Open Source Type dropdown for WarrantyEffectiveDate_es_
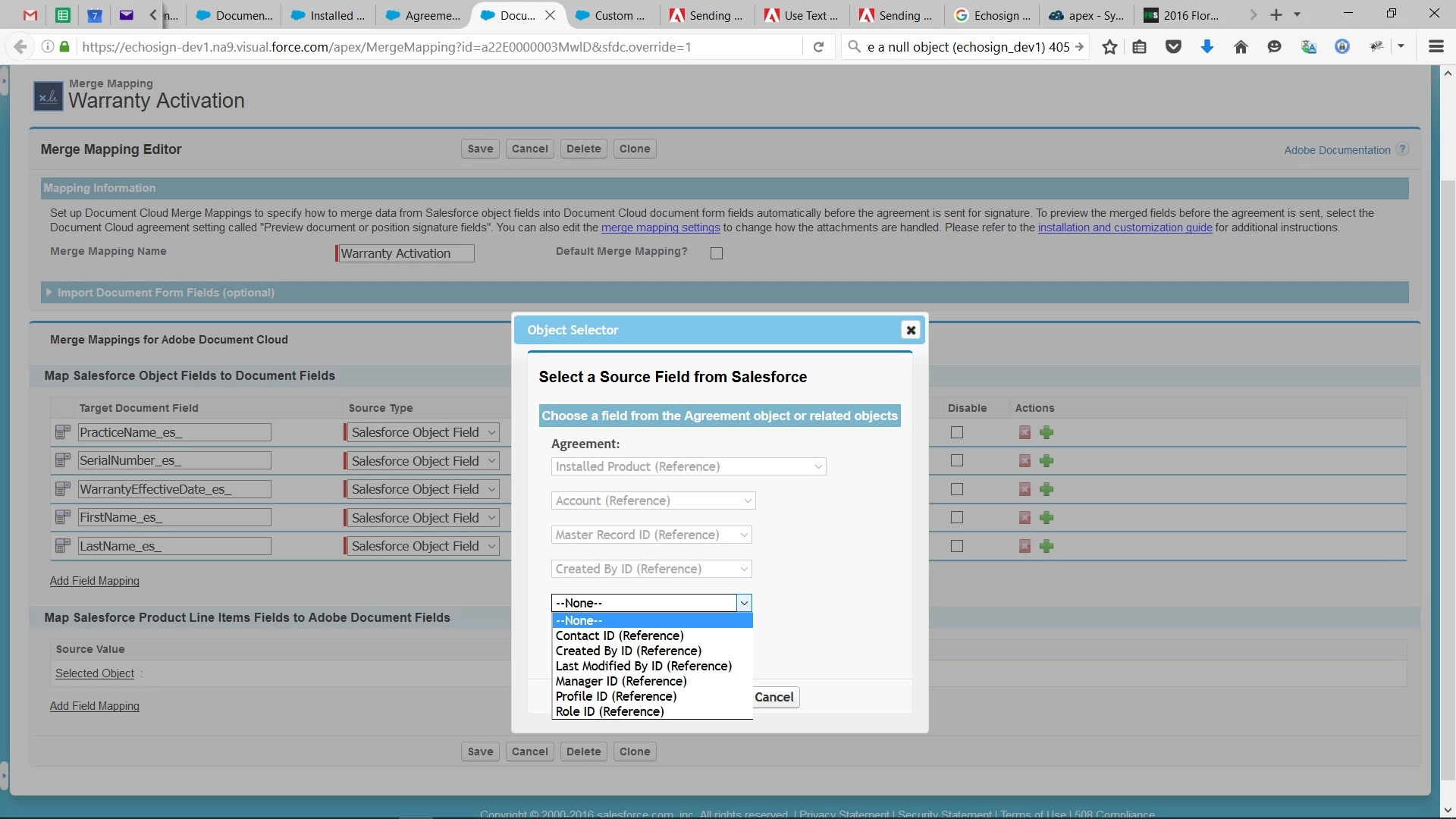Viewport: 1456px width, 819px height. pyautogui.click(x=422, y=489)
